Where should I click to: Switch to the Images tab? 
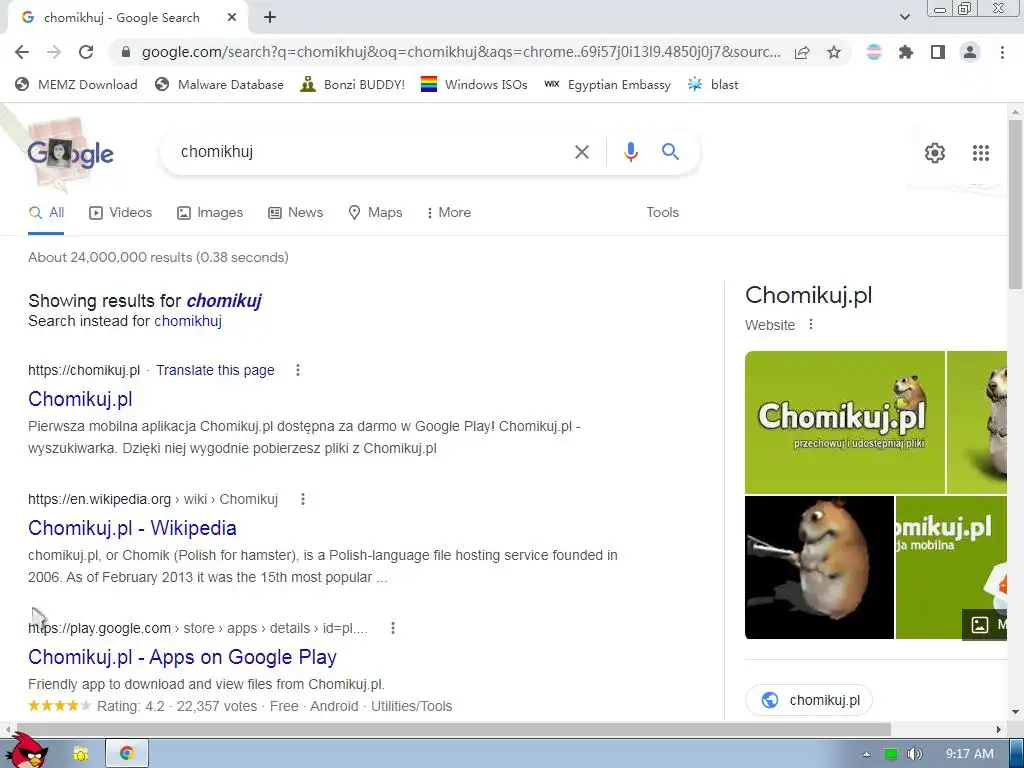tap(210, 212)
